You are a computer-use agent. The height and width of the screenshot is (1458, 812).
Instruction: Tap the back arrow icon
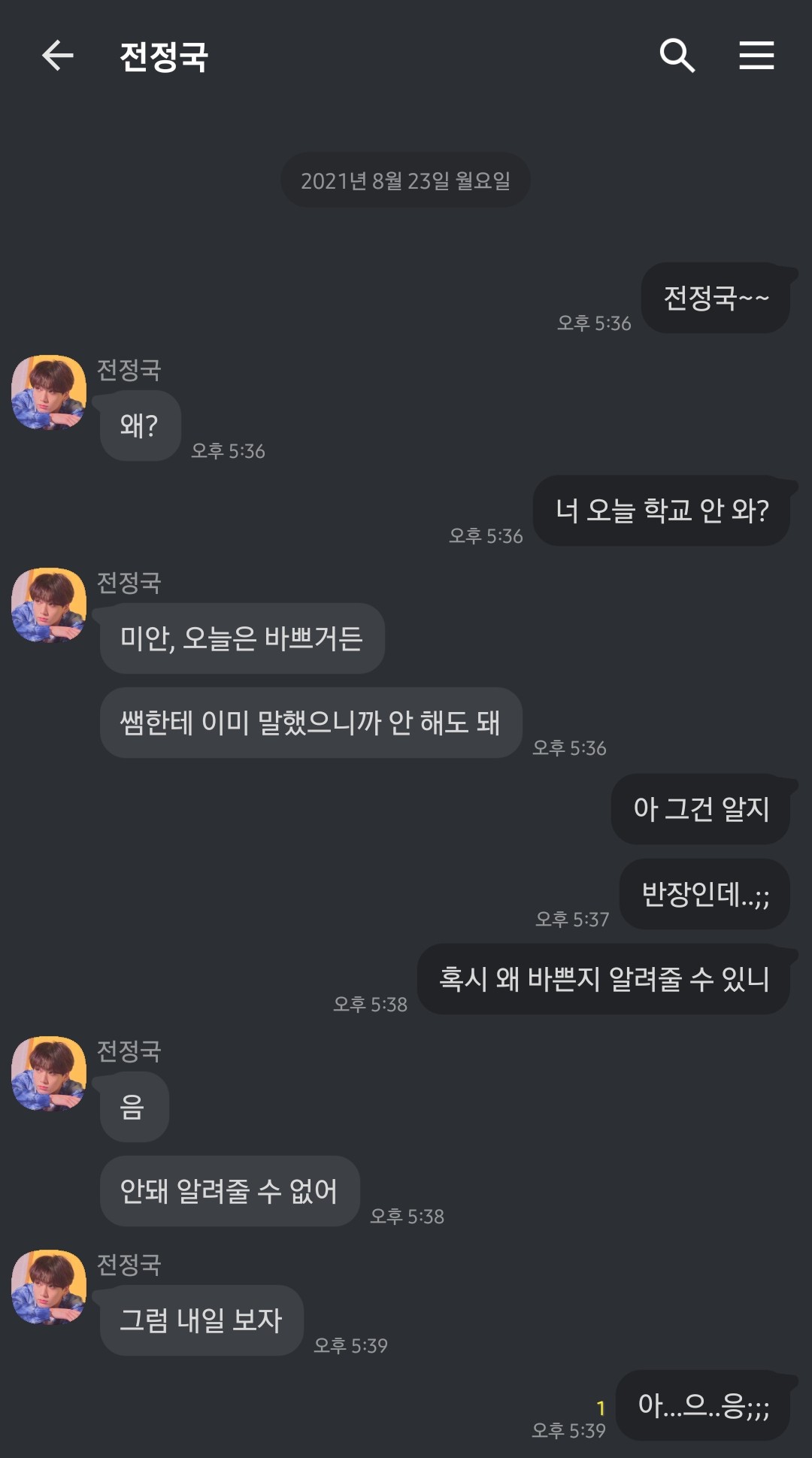pos(57,56)
